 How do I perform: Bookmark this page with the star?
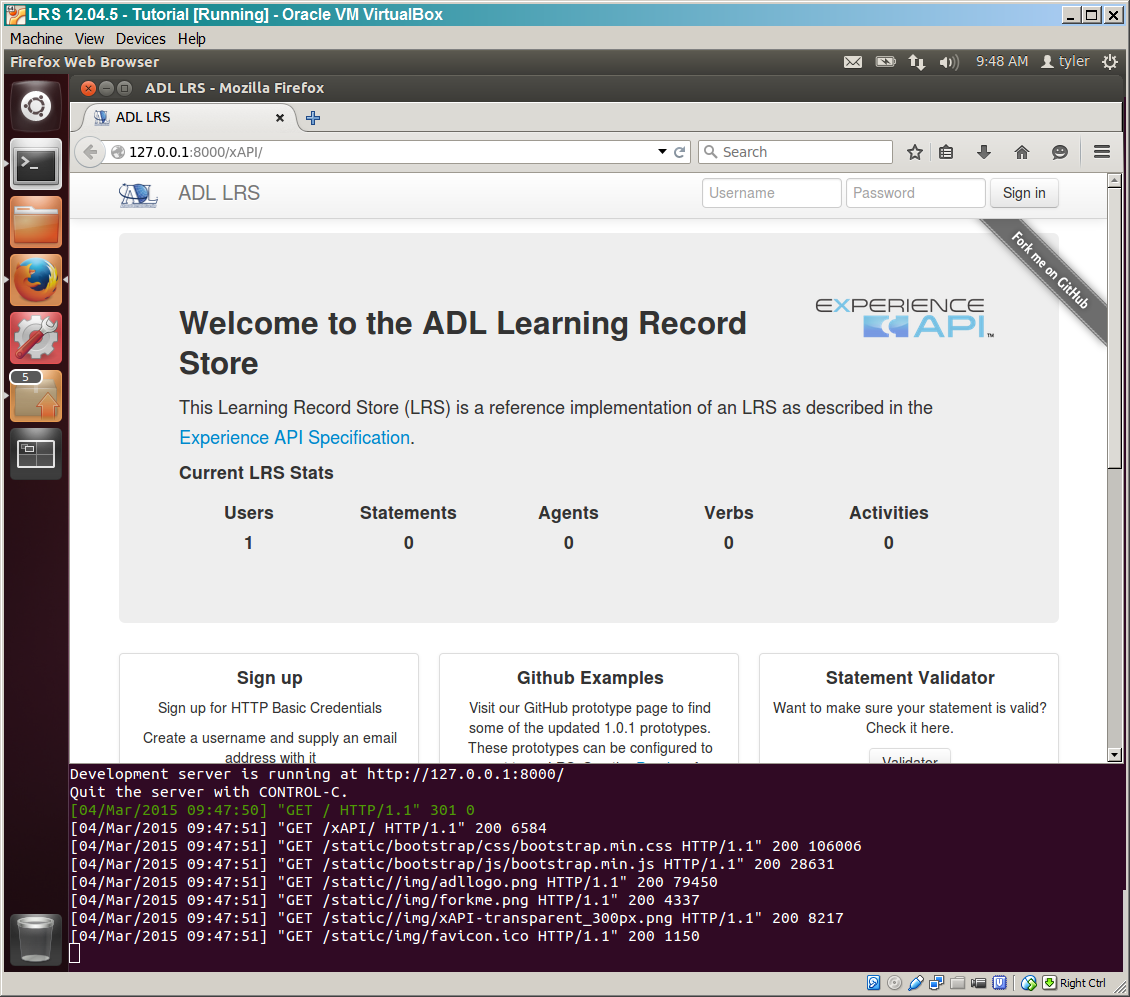pos(915,152)
